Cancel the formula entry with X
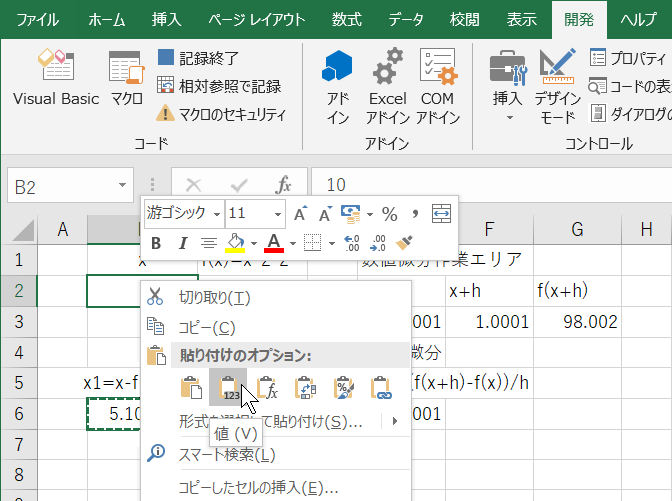672x501 pixels. pos(193,185)
